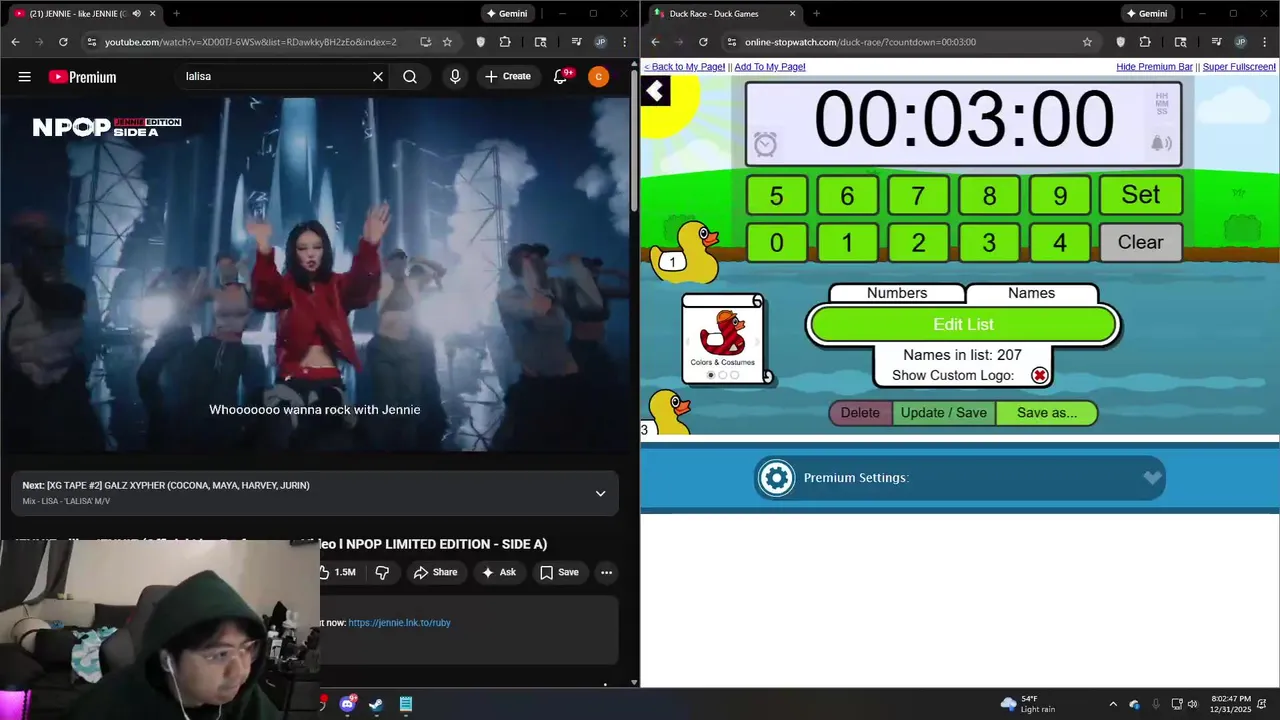Select the first dot on costumes card
Screen dimensions: 1280x720
pyautogui.click(x=711, y=375)
